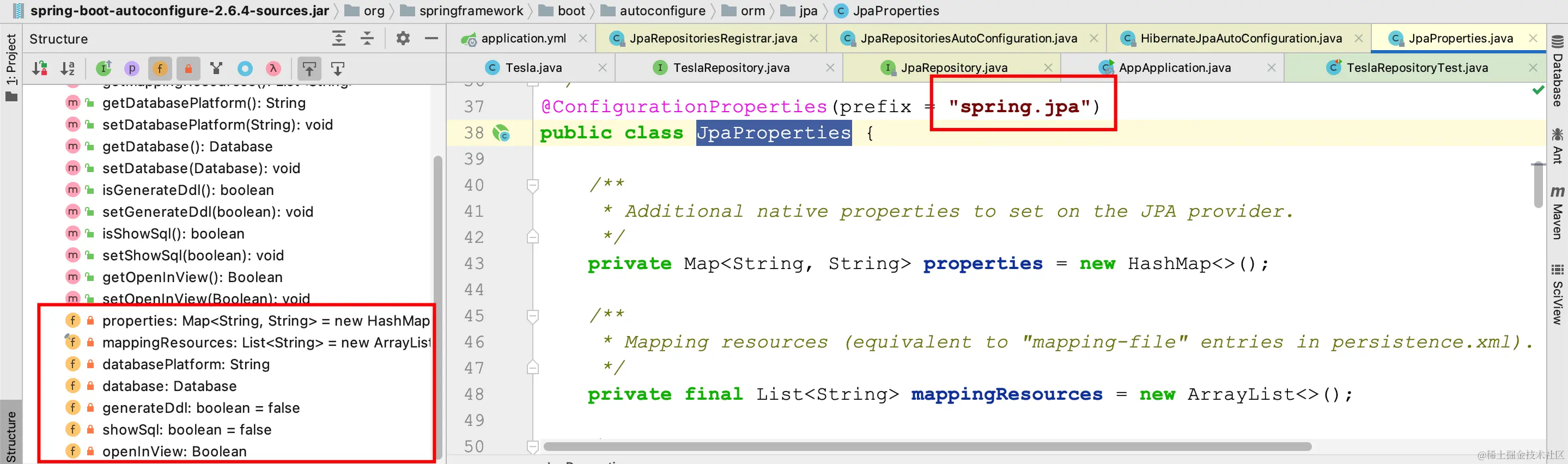The width and height of the screenshot is (1568, 464).
Task: Close the HibernateJpaAutoConfiguration.java tab
Action: (1359, 38)
